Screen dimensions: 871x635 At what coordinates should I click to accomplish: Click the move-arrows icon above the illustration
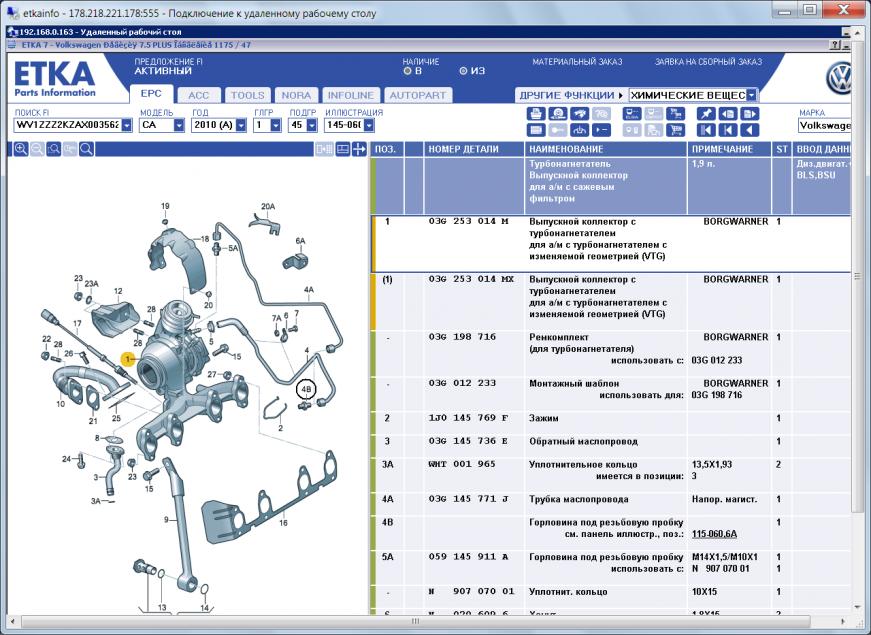pyautogui.click(x=359, y=149)
